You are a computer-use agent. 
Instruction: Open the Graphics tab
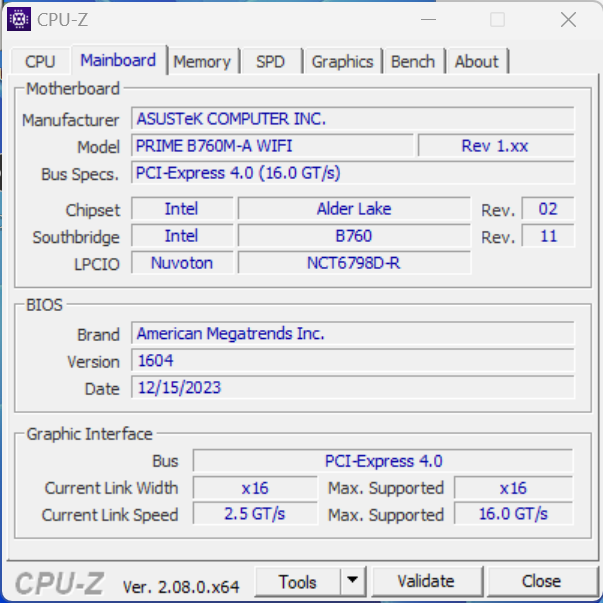[x=342, y=62]
